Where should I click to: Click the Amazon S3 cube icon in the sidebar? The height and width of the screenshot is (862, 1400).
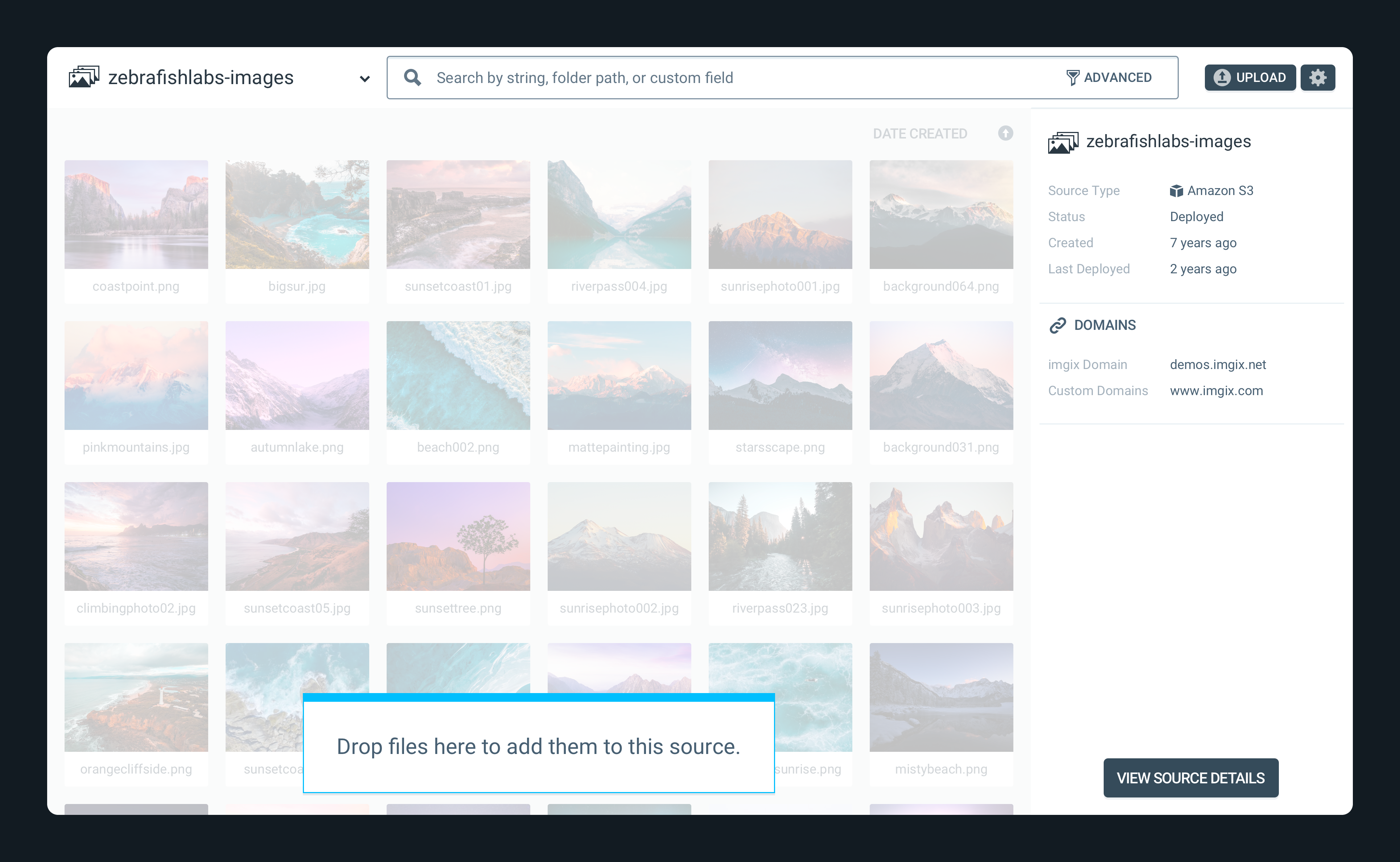tap(1177, 190)
